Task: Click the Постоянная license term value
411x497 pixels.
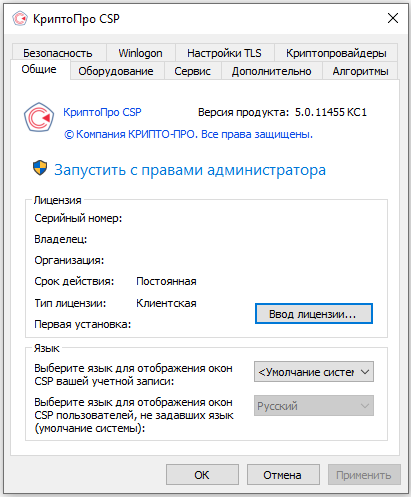Action: (166, 281)
